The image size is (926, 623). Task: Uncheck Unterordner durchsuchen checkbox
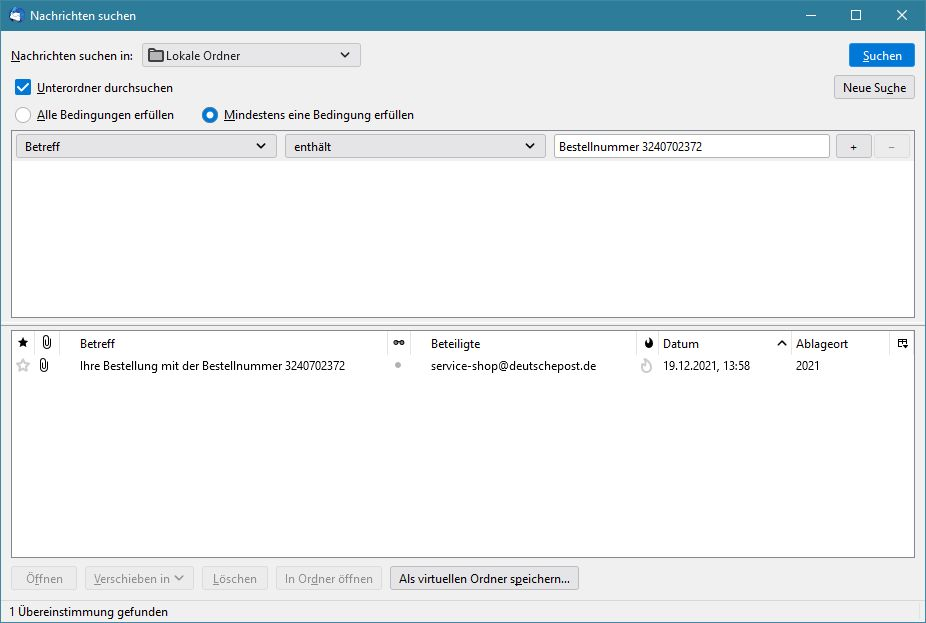(24, 87)
